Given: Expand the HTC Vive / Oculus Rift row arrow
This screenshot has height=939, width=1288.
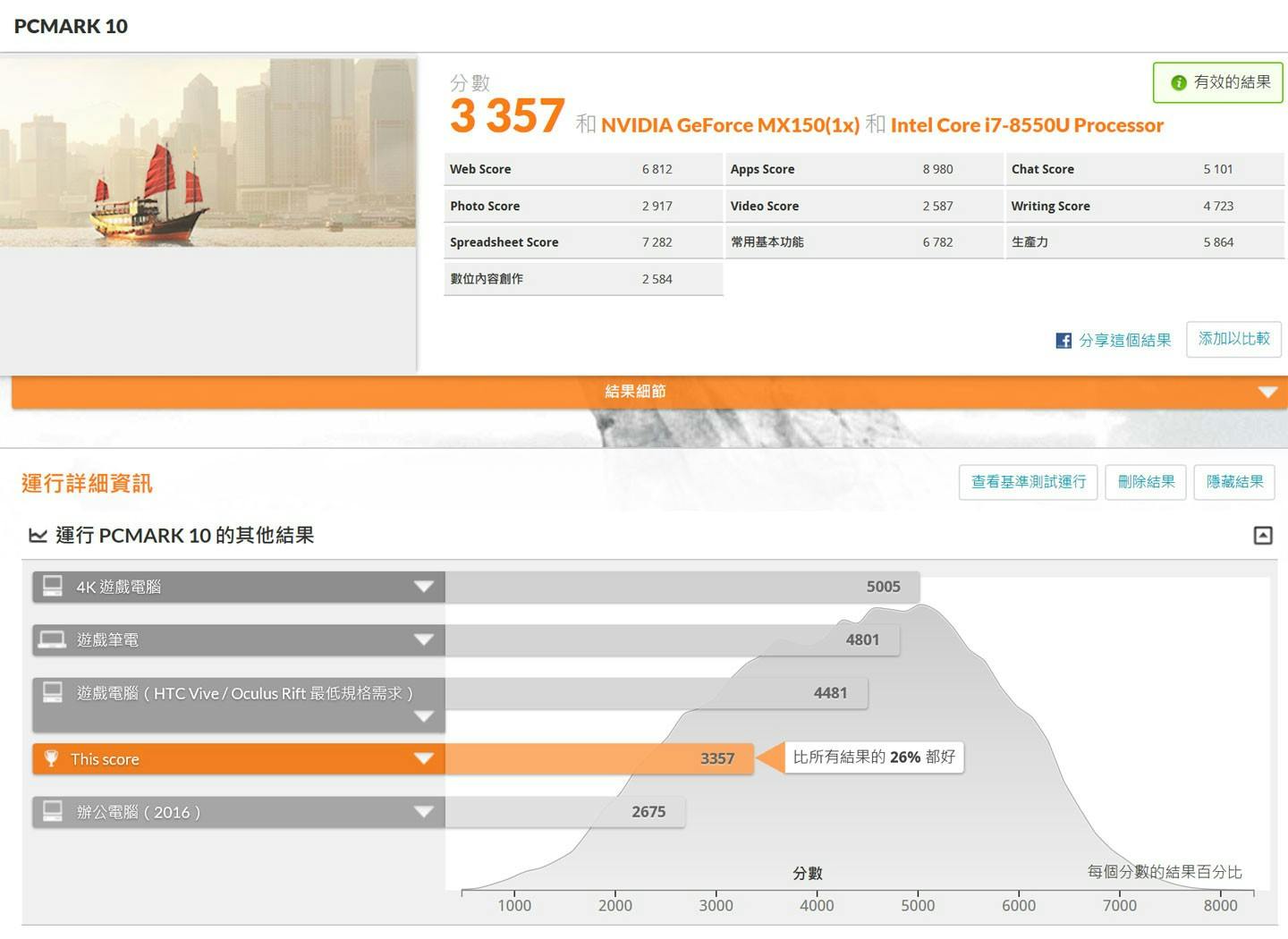Looking at the screenshot, I should pos(424,716).
